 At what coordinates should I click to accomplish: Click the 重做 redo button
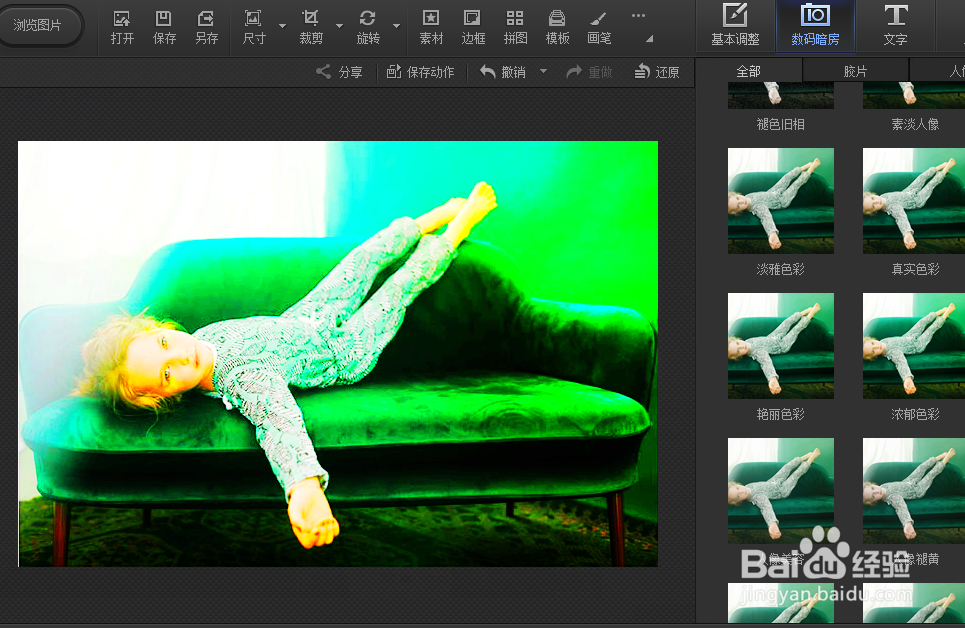tap(590, 72)
